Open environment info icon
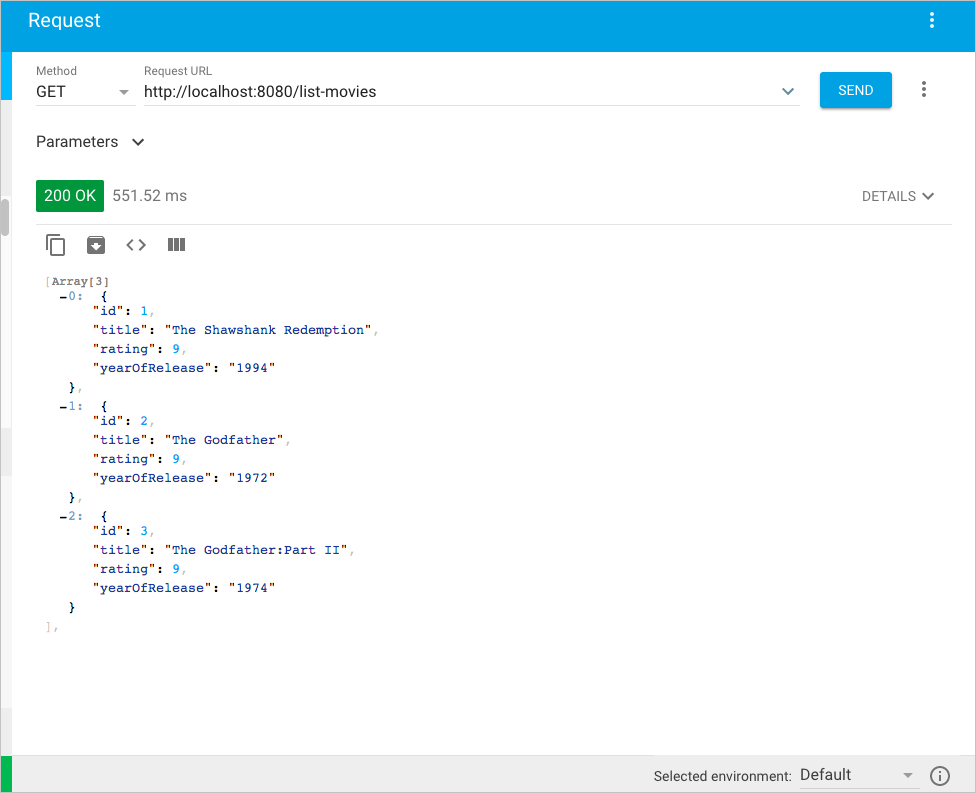Screen dimensions: 976x793 939,776
